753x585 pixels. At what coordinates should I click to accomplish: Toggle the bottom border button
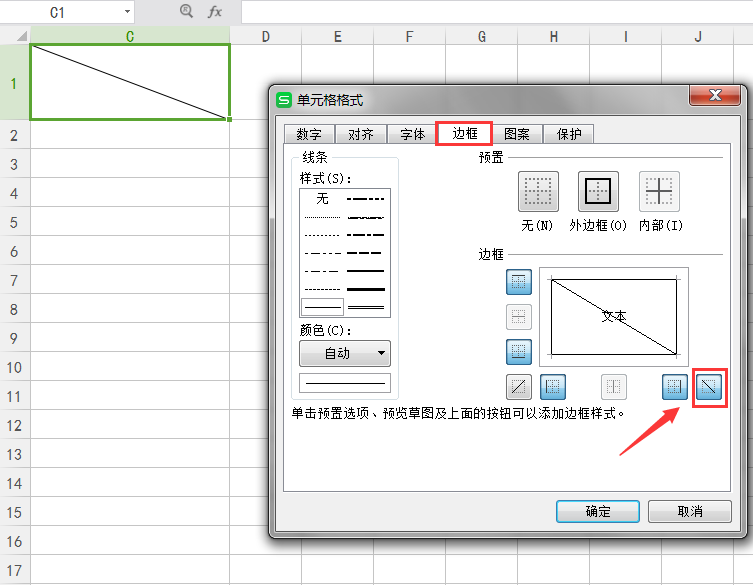pos(519,351)
